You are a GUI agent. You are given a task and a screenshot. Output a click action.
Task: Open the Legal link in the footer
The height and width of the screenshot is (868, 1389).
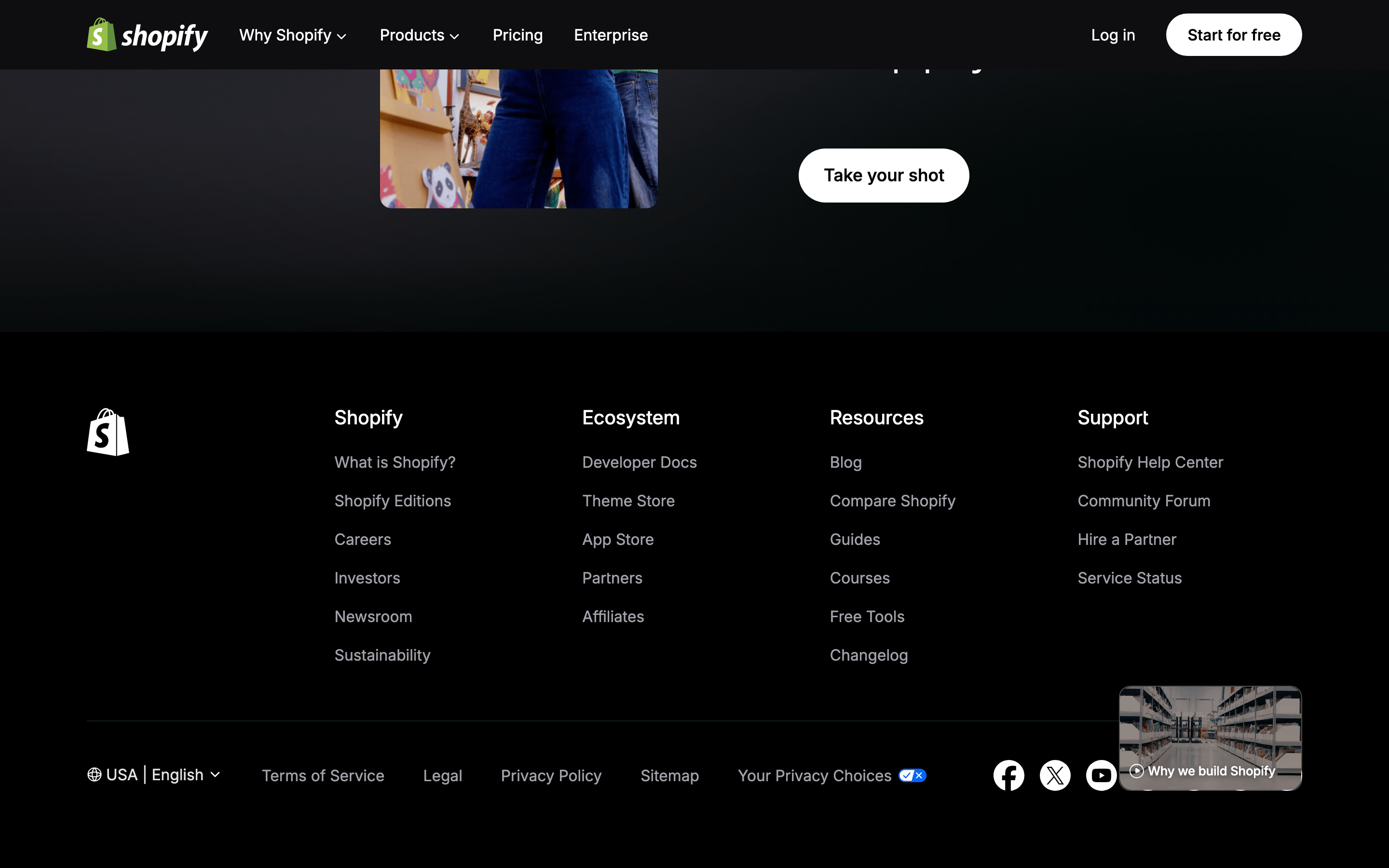(443, 776)
